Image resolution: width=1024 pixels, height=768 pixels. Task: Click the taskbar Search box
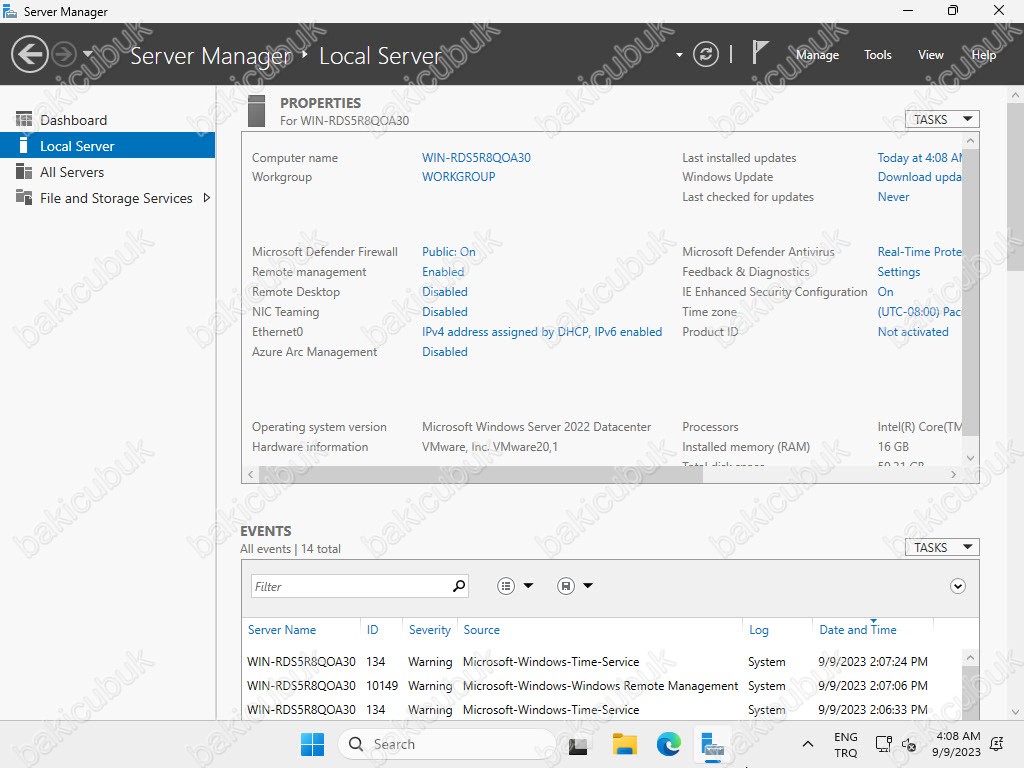pyautogui.click(x=447, y=744)
